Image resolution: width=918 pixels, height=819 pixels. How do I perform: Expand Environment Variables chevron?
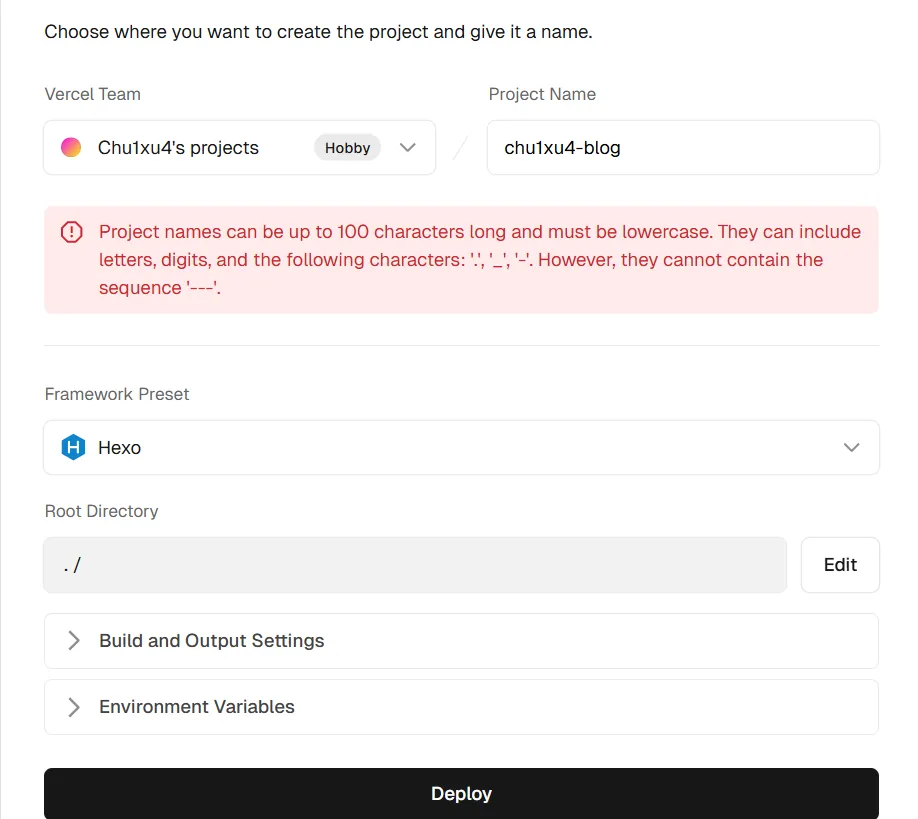[x=74, y=707]
